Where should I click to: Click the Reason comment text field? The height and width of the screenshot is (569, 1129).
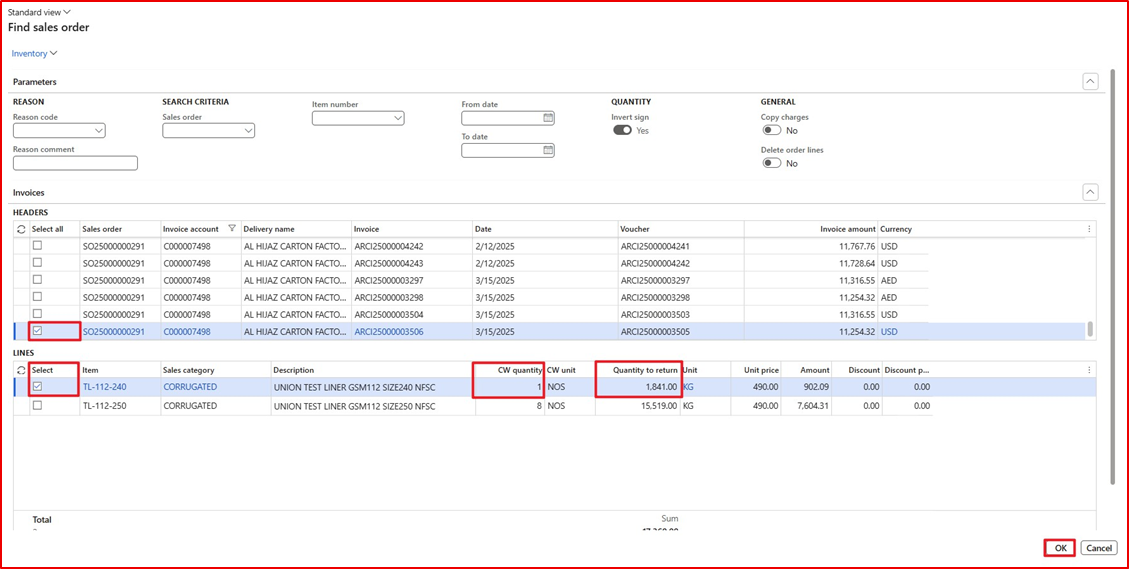75,163
